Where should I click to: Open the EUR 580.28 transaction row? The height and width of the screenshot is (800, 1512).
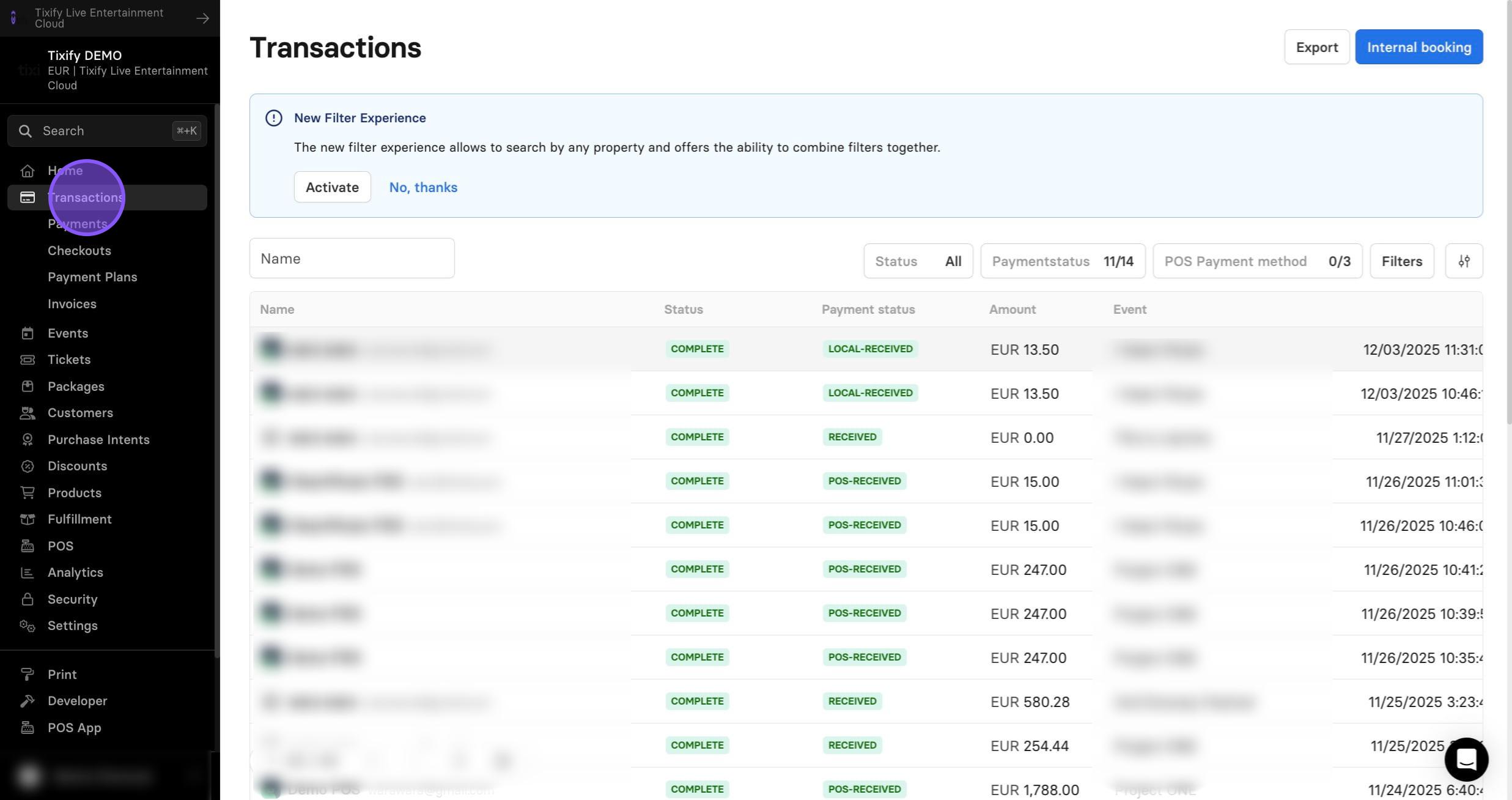(866, 702)
